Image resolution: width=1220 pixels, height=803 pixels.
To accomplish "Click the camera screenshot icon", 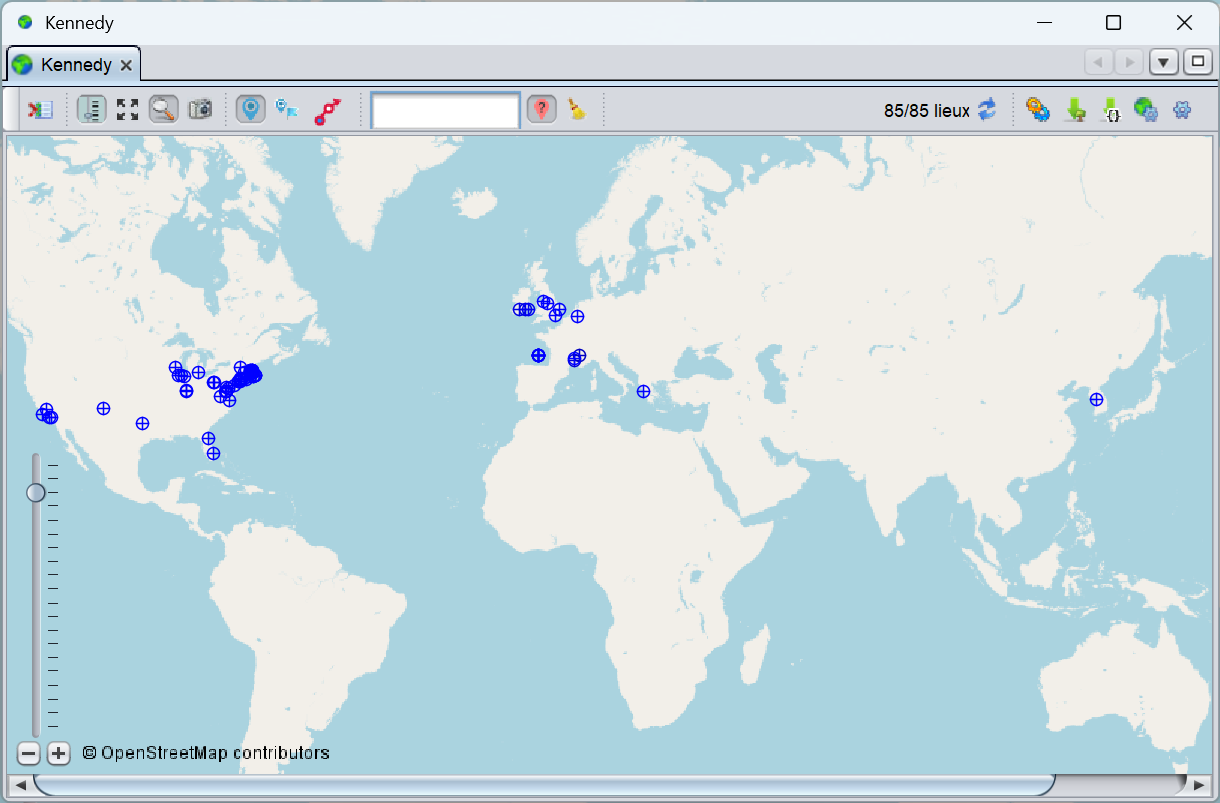I will 200,110.
